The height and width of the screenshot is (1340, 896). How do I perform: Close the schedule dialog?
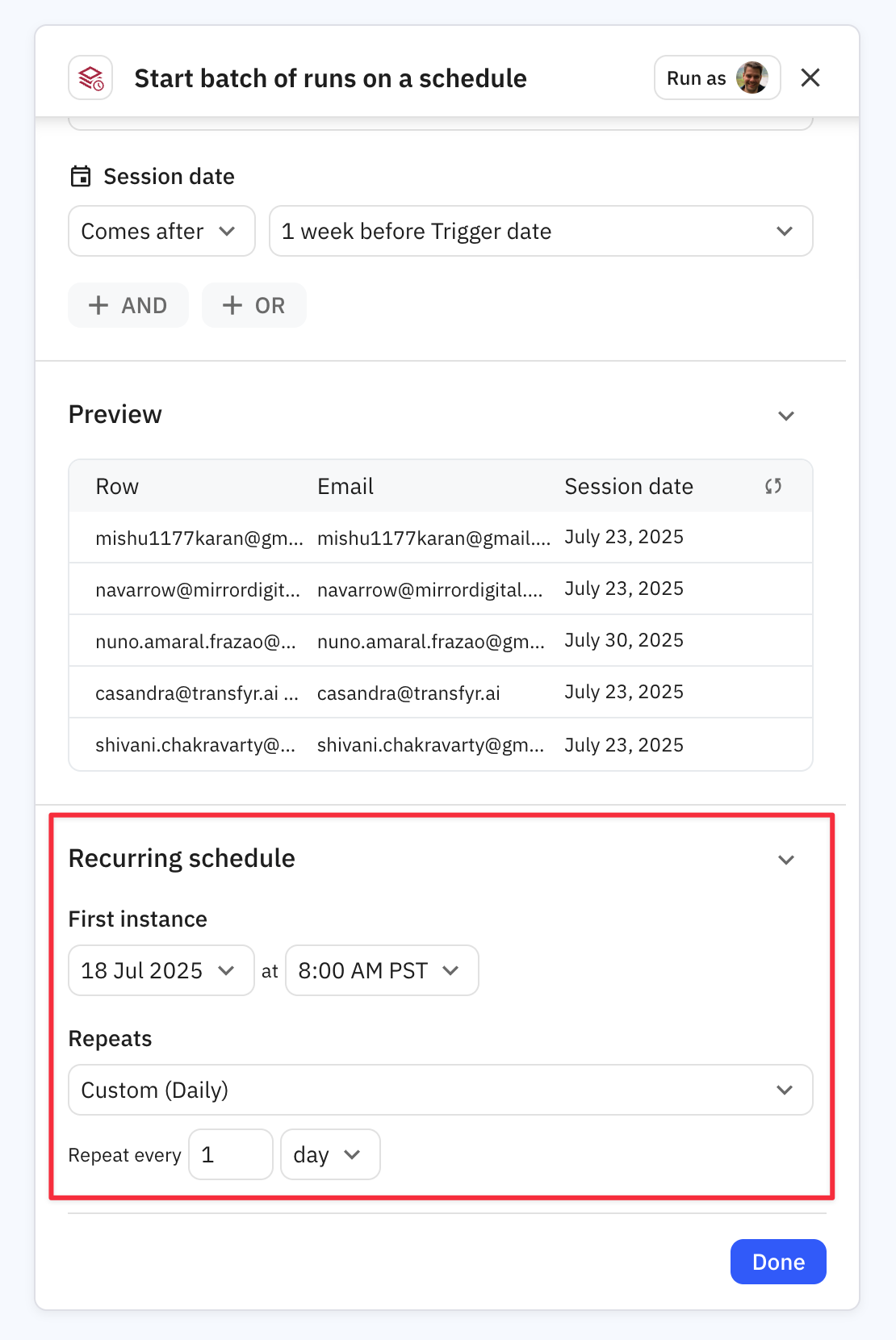point(810,78)
